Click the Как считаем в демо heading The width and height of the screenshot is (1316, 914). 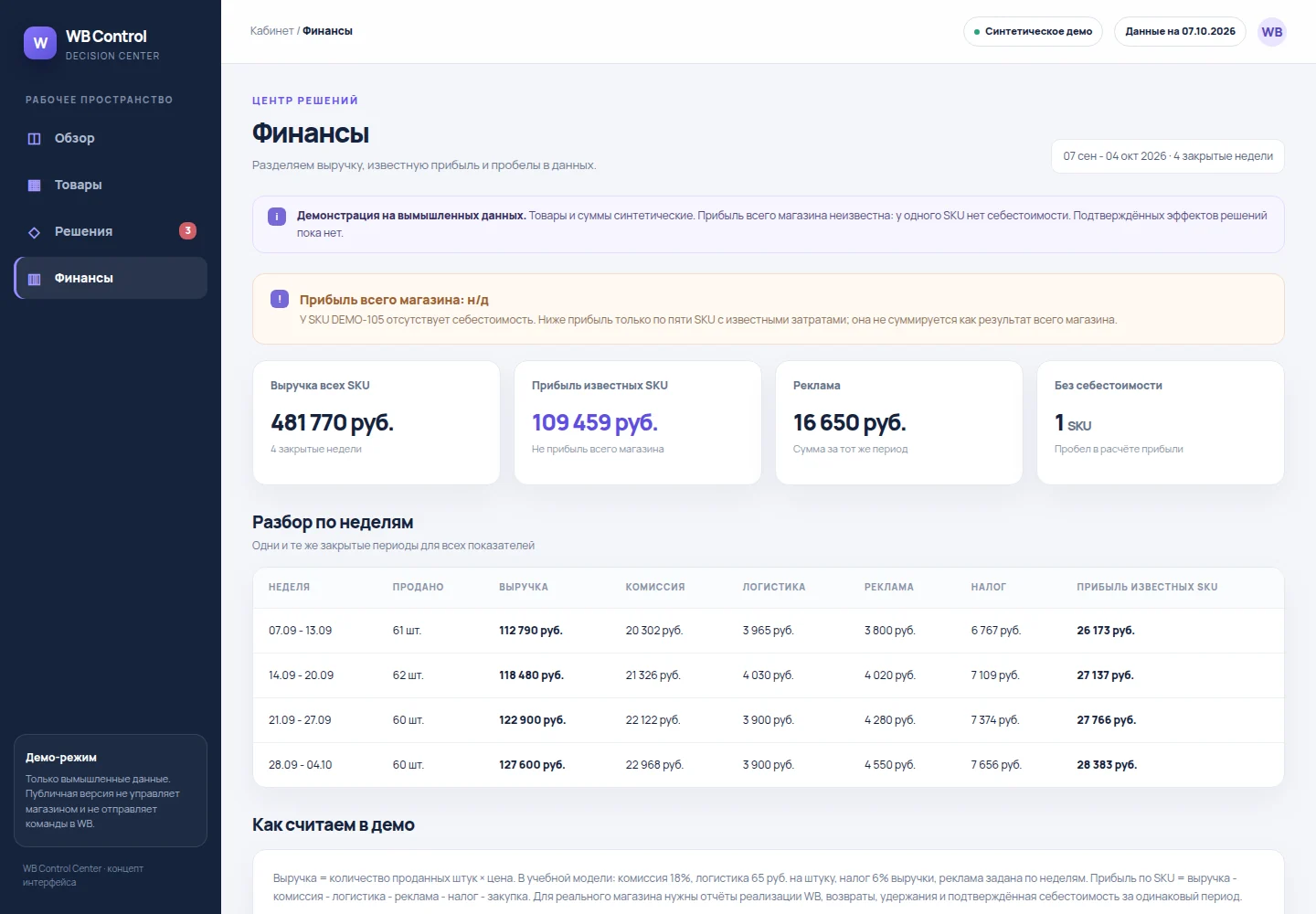pyautogui.click(x=334, y=825)
